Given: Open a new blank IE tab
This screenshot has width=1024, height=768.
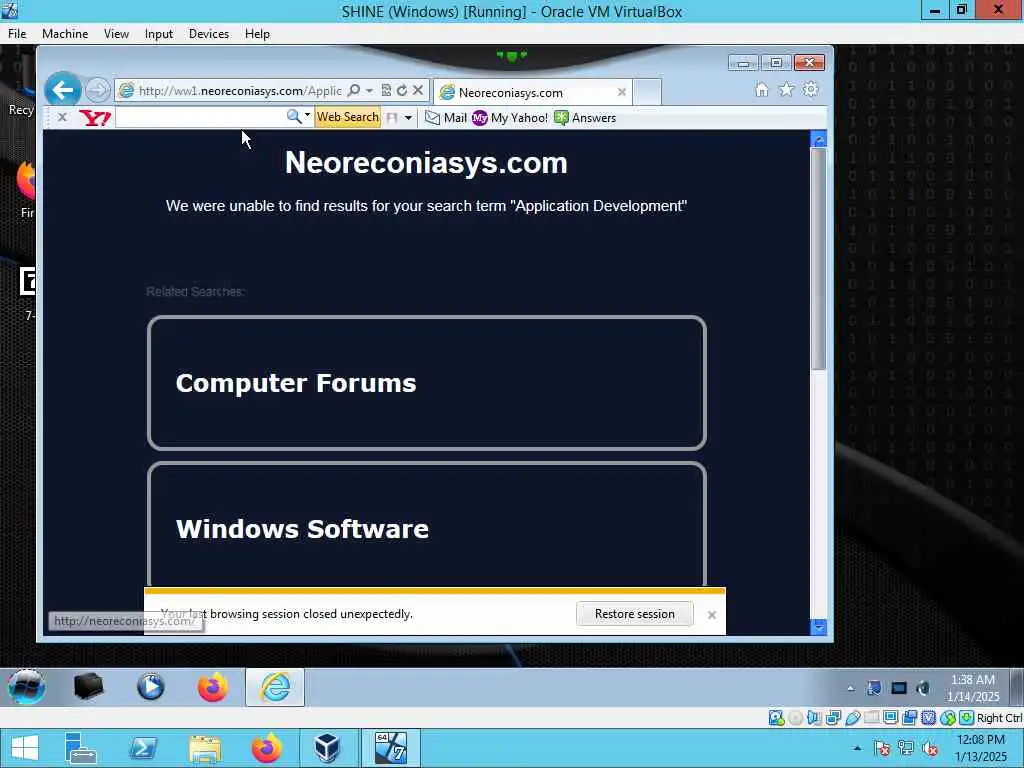Looking at the screenshot, I should (647, 92).
